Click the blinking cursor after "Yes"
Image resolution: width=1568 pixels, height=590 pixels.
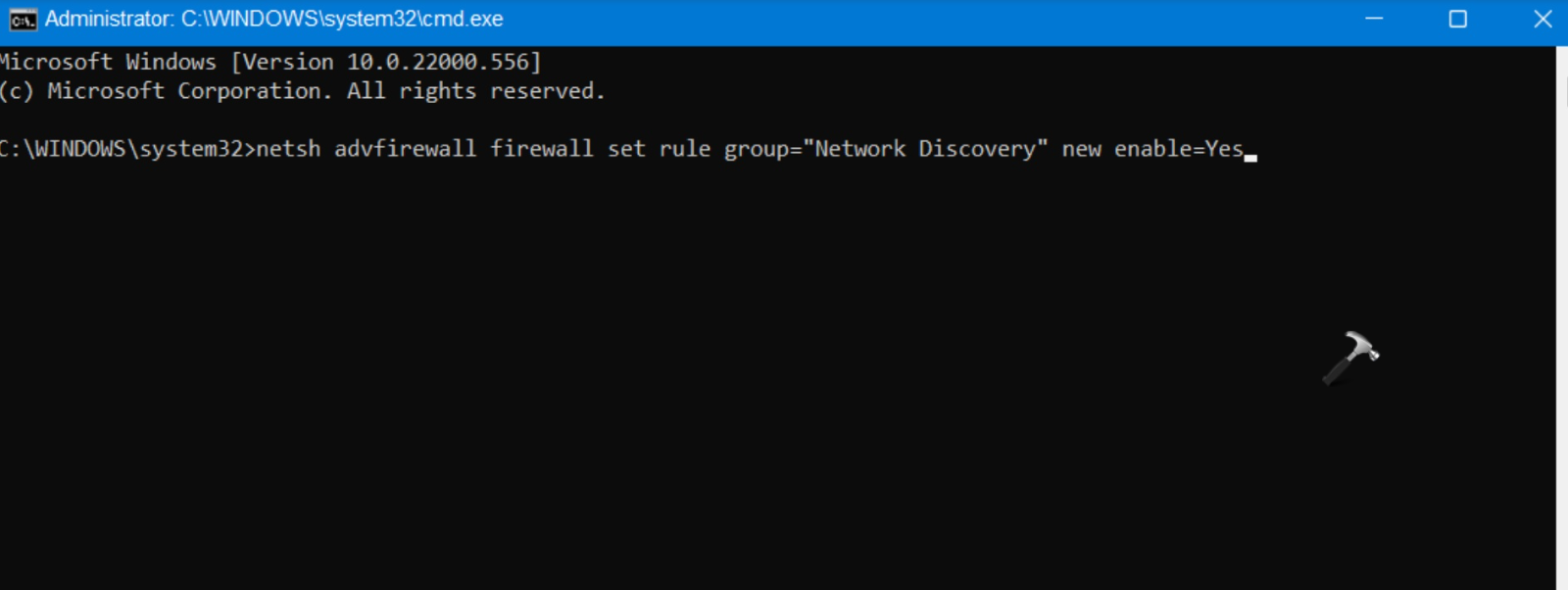pos(1250,156)
